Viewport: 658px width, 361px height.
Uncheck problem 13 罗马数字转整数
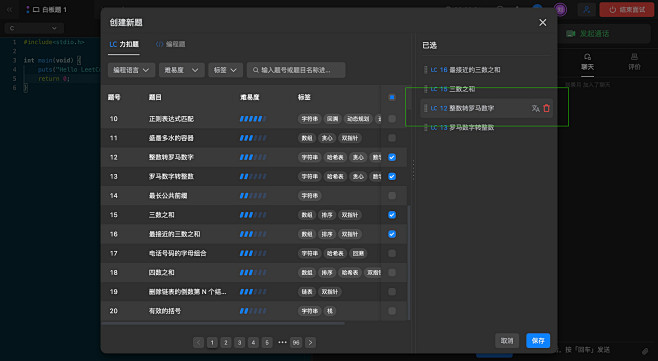[392, 176]
